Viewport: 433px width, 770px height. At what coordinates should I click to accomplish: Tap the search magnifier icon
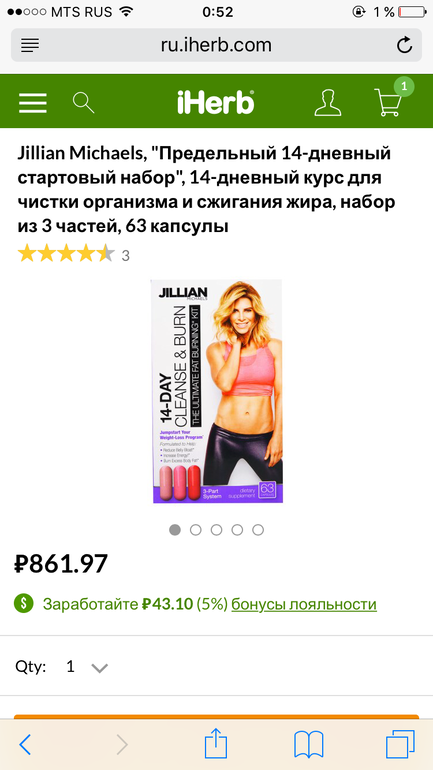tap(83, 103)
